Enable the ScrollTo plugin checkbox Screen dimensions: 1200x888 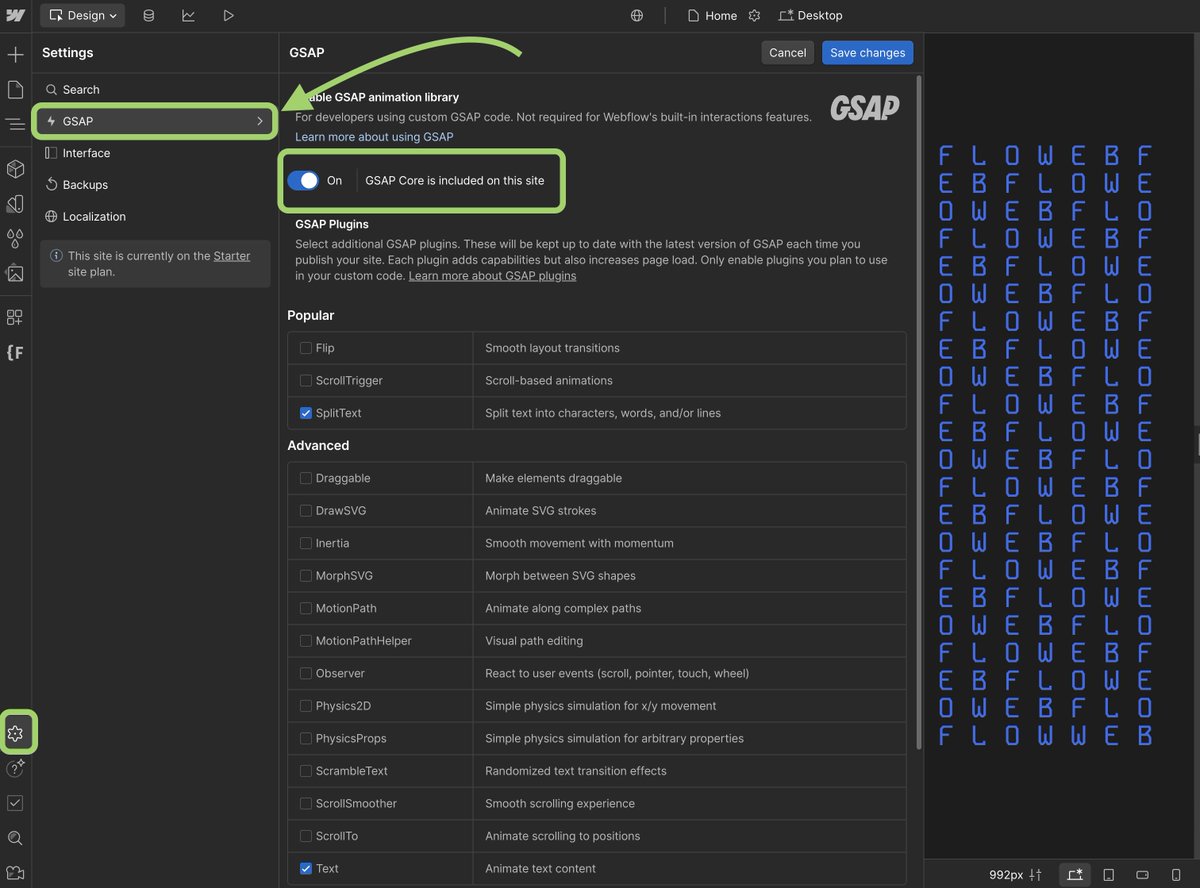(306, 836)
